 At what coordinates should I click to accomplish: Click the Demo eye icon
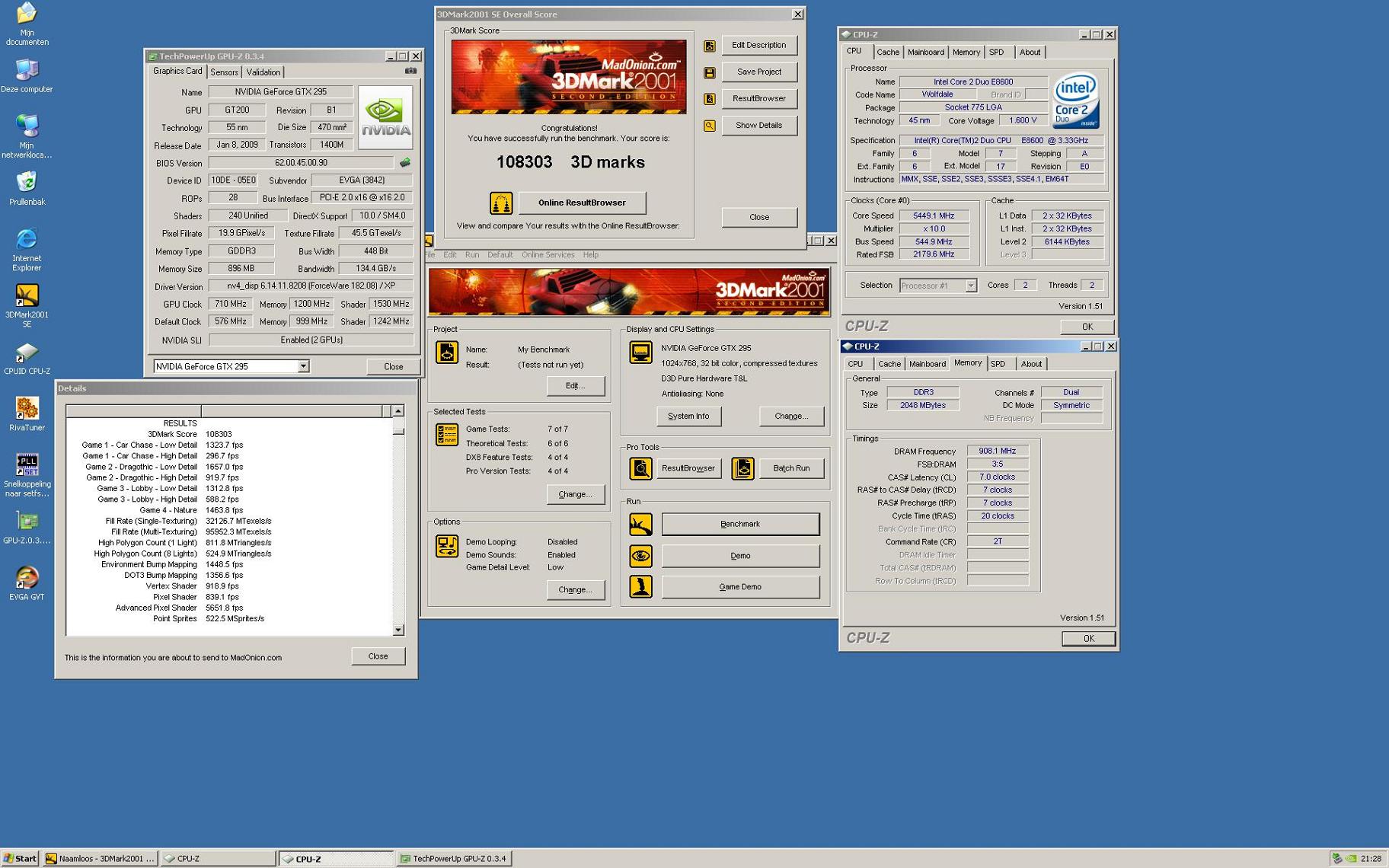(x=640, y=556)
